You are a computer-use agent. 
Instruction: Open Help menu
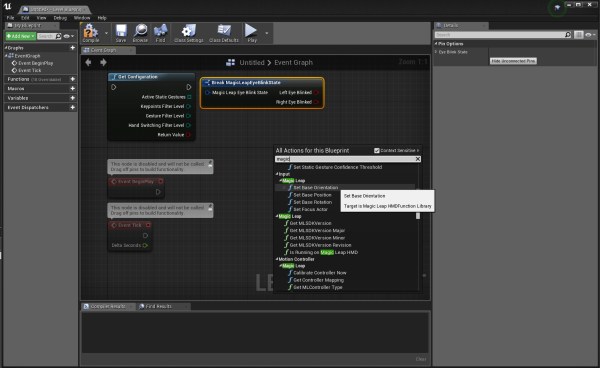[x=102, y=18]
